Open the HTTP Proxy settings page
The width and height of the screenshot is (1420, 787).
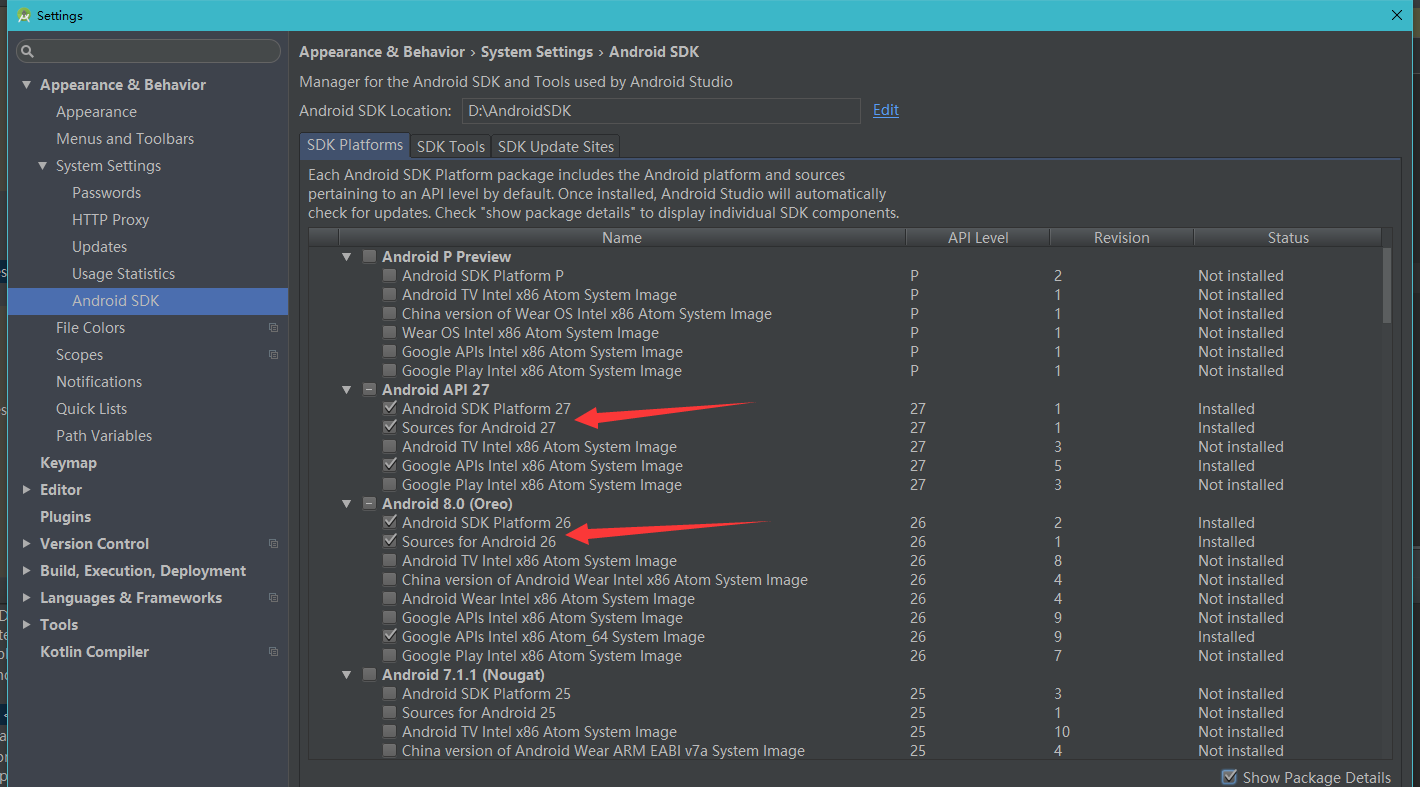click(x=110, y=220)
